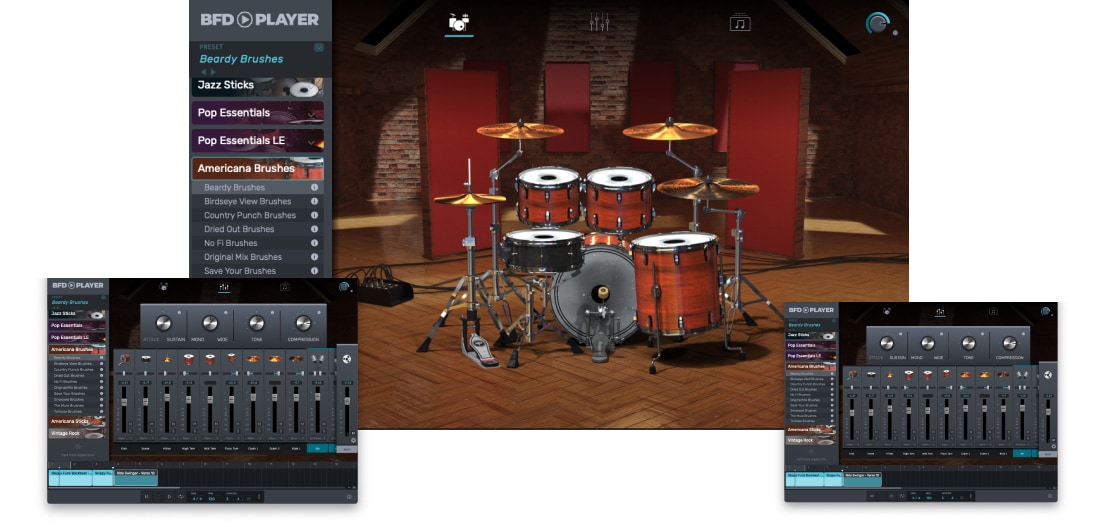Screen dimensions: 1100x527
Task: Select Beardy Brushes preset row in main window
Action: tap(257, 187)
